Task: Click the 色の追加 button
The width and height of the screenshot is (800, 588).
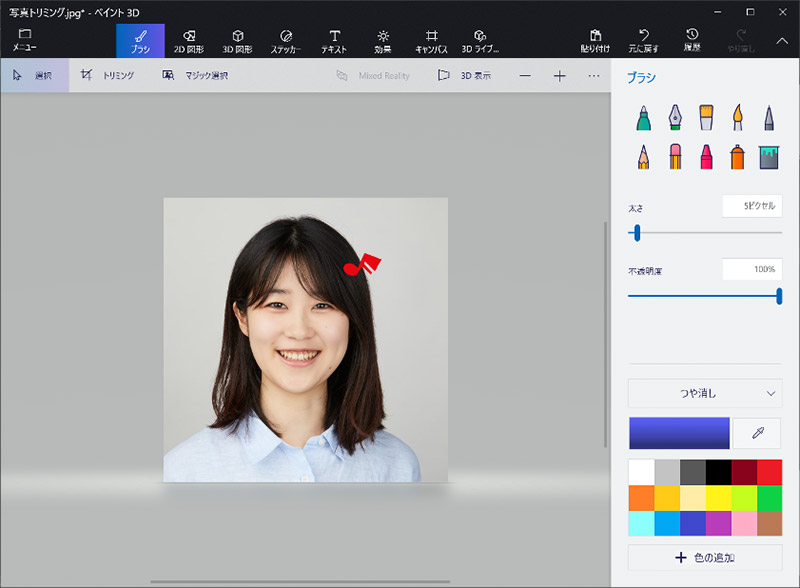Action: click(x=705, y=557)
